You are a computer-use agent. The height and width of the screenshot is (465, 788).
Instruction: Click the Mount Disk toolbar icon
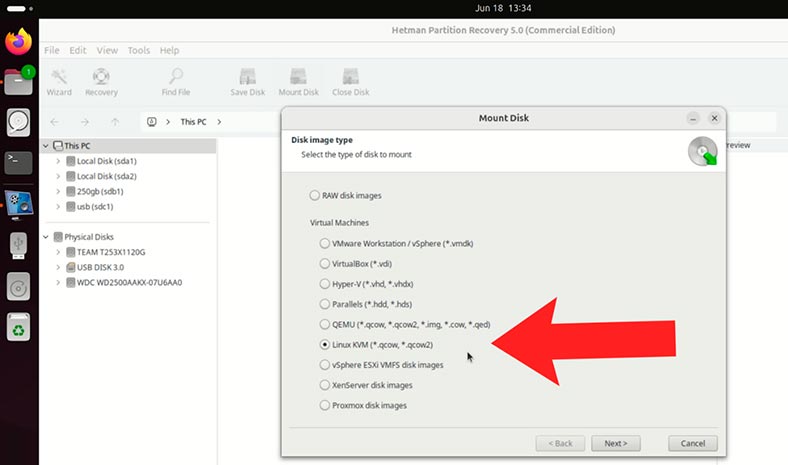click(x=298, y=76)
